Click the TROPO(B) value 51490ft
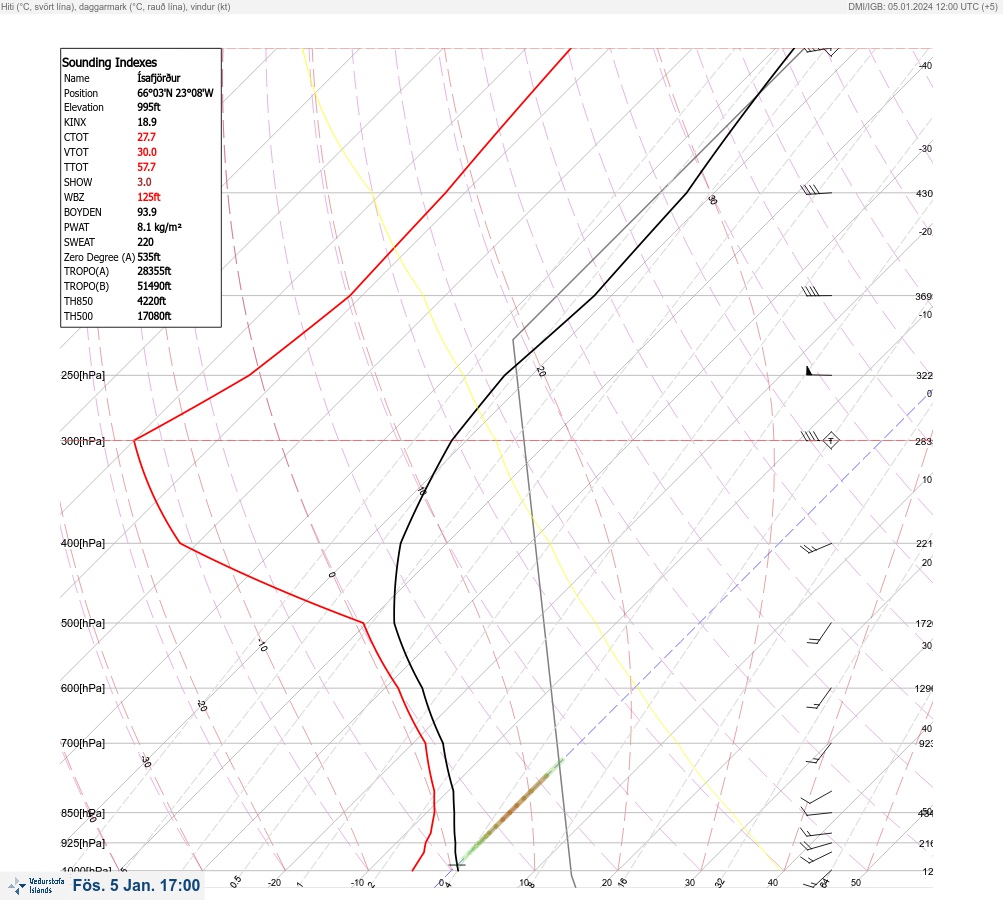This screenshot has height=900, width=1003. (x=154, y=286)
